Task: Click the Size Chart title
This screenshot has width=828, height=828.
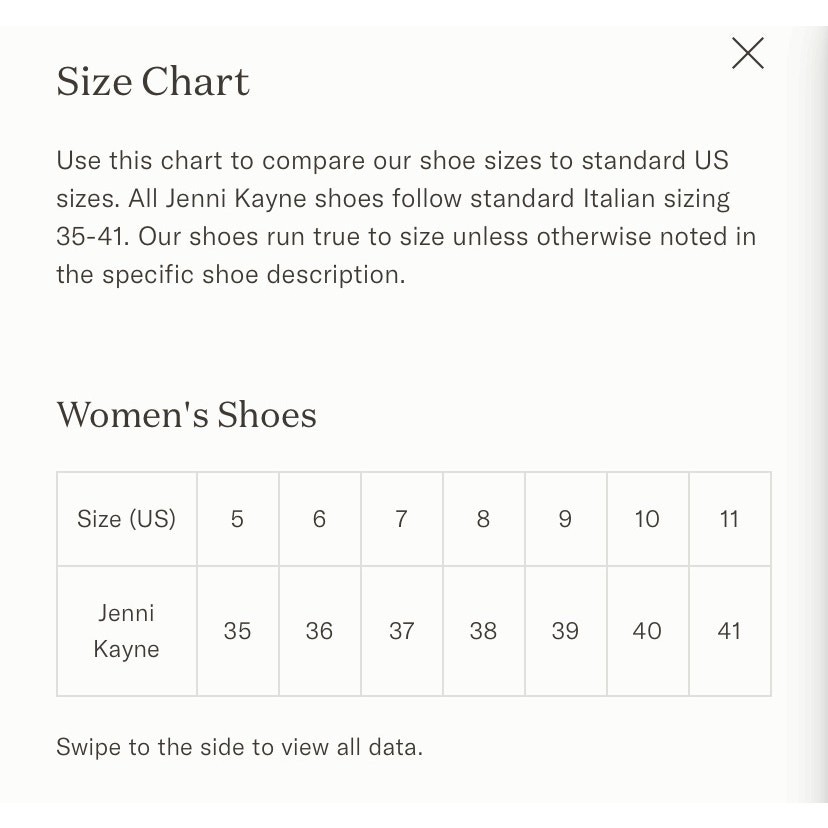Action: (x=153, y=82)
